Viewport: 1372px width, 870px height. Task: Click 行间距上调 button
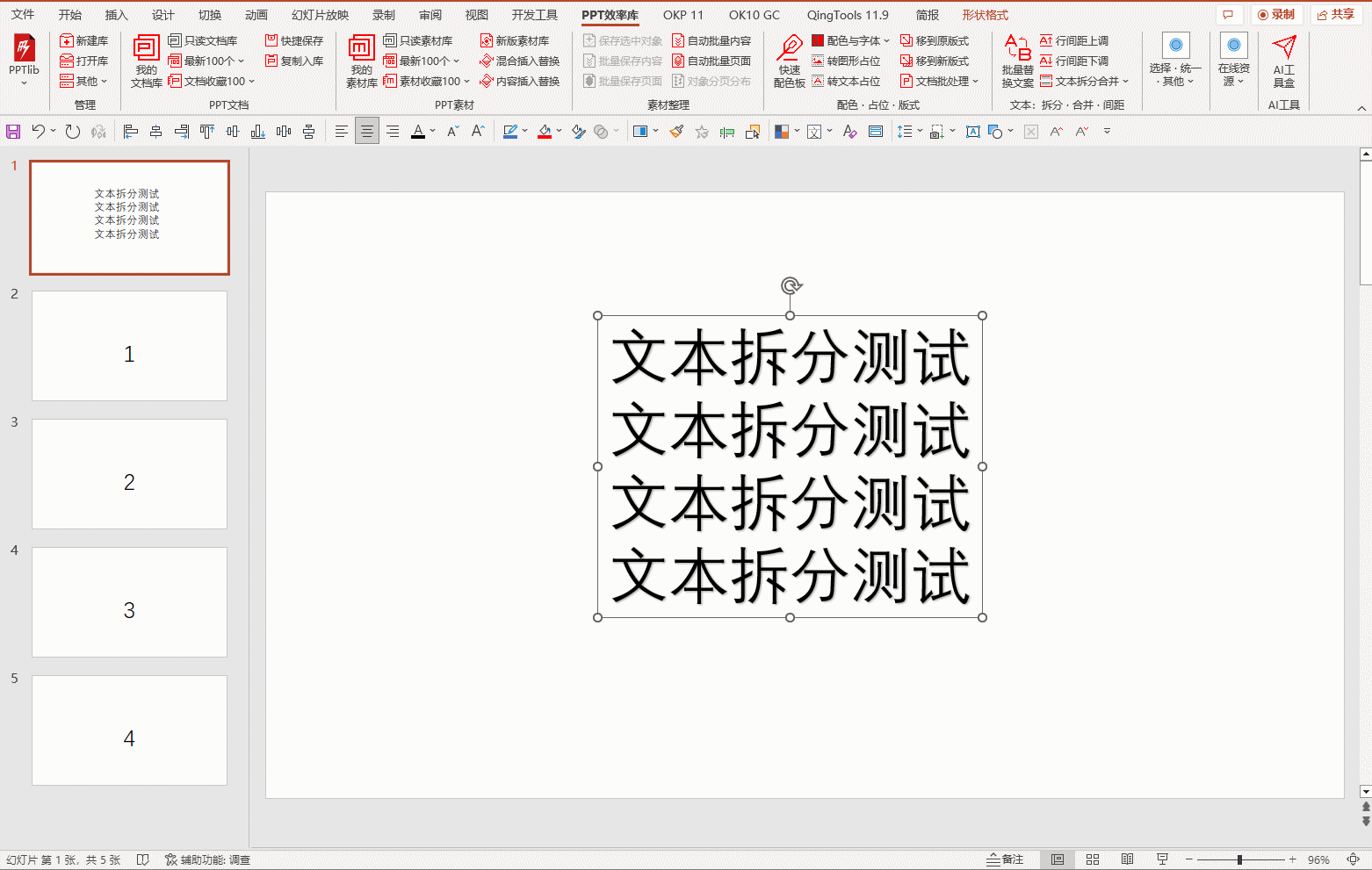[x=1074, y=40]
